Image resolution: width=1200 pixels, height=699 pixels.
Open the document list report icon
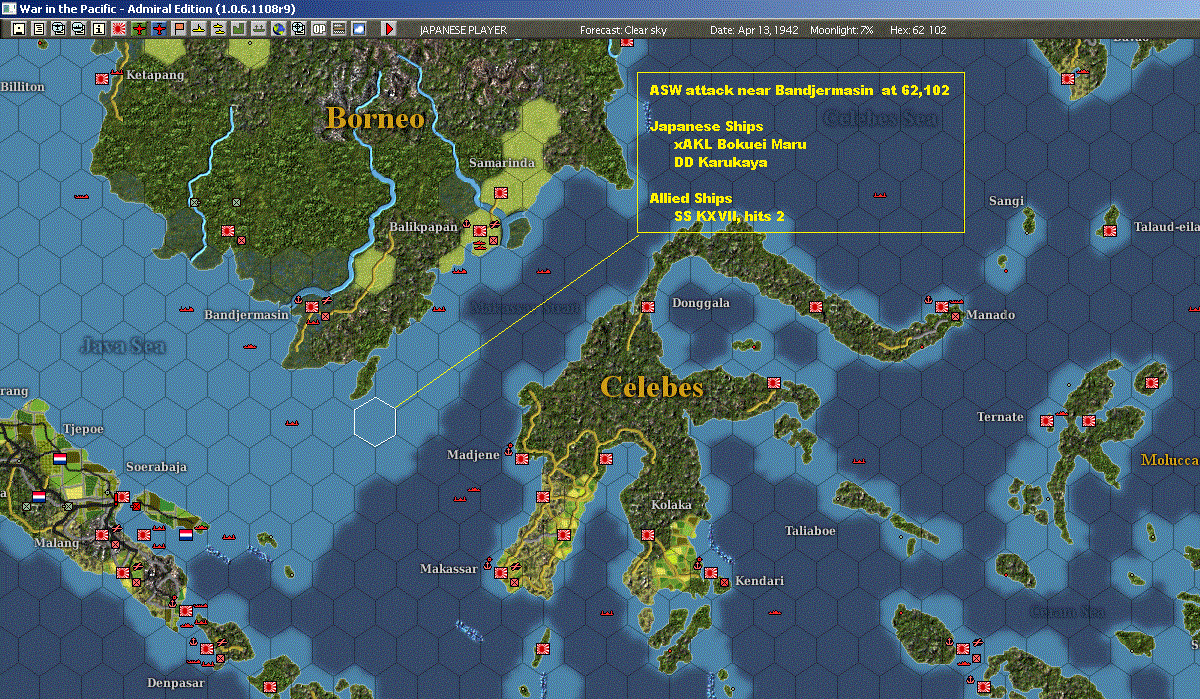(x=39, y=29)
